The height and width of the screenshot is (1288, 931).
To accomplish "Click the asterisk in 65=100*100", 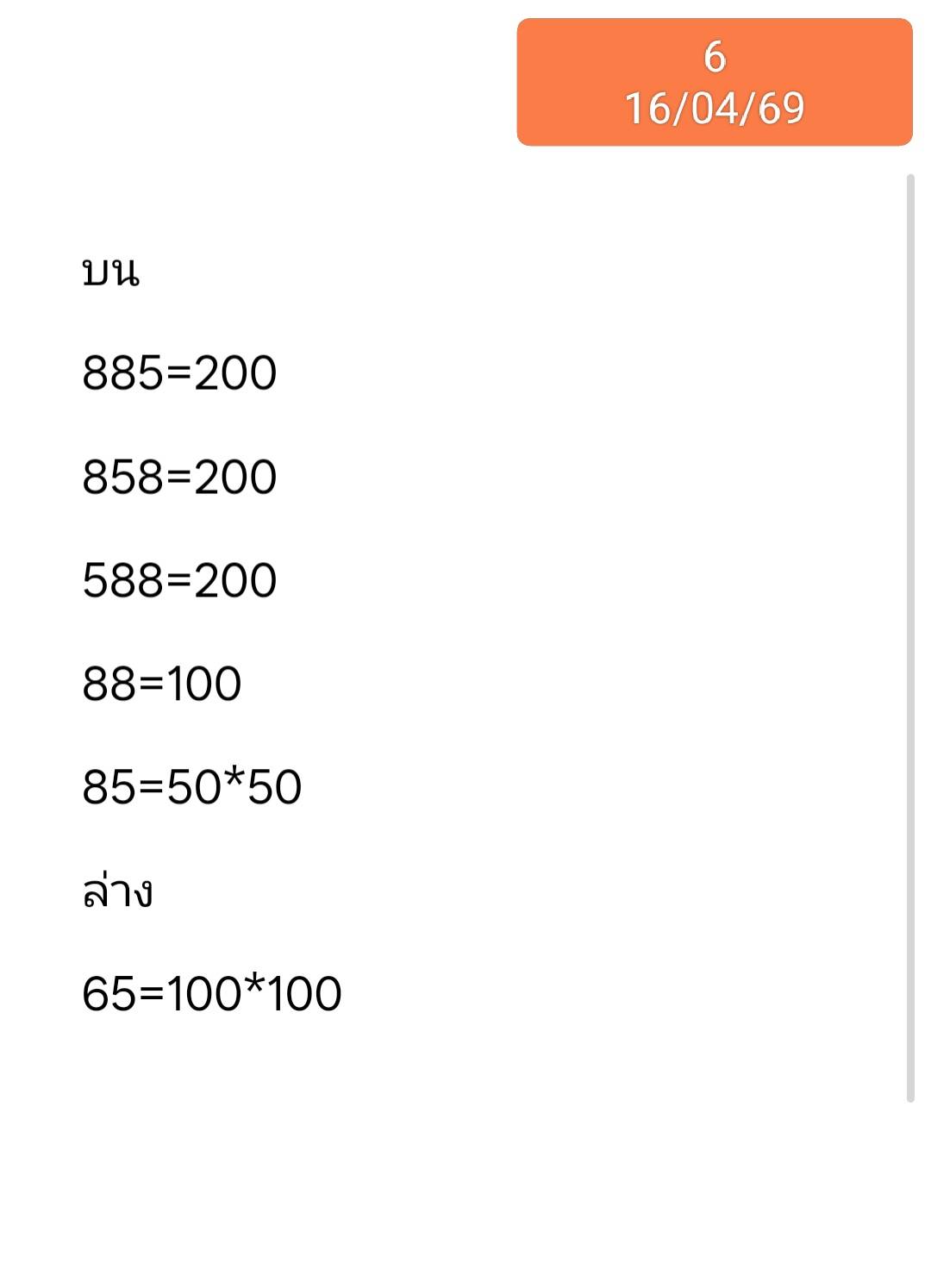I will tap(254, 986).
